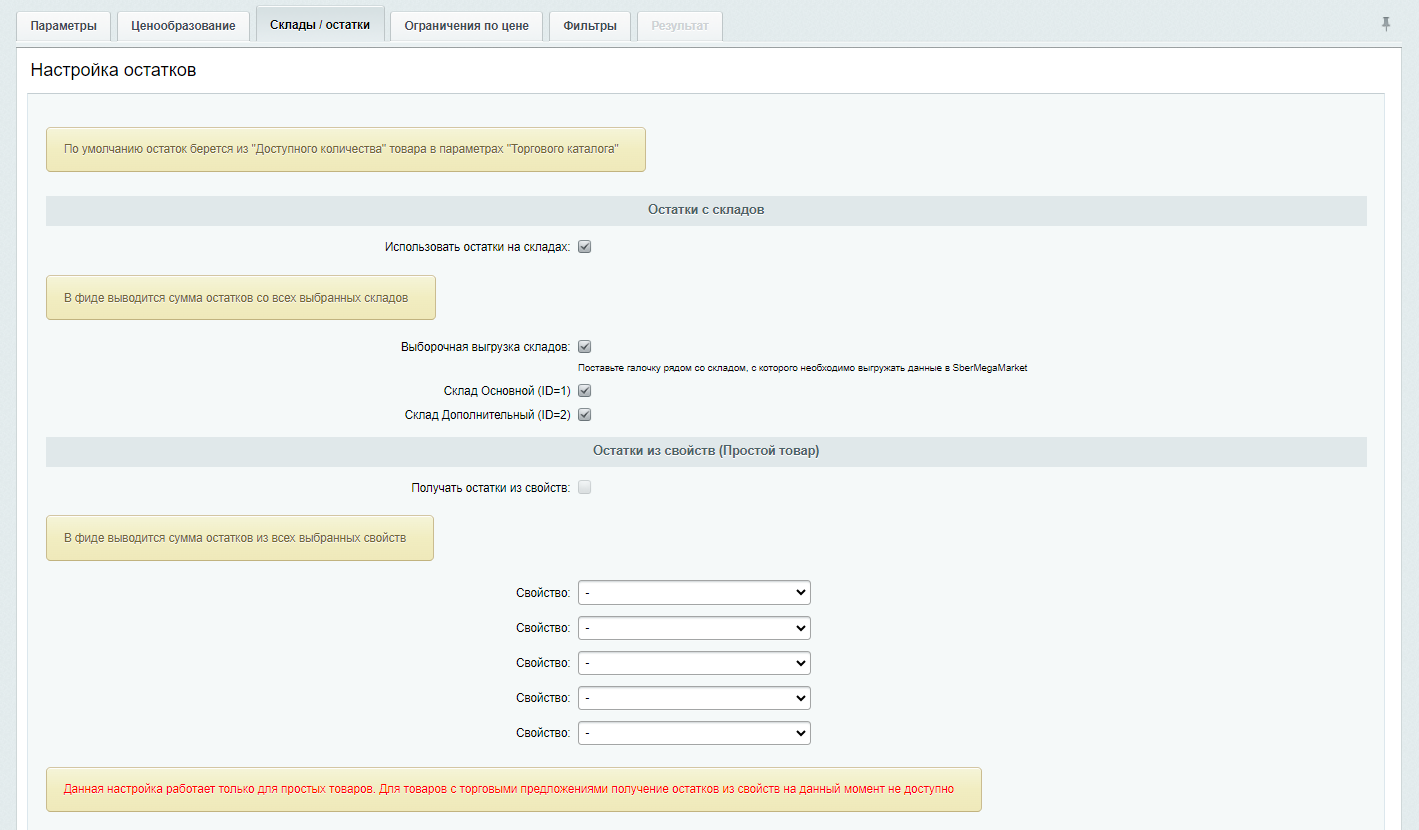The width and height of the screenshot is (1419, 830).
Task: Open the Ценообразование tab
Action: tap(183, 26)
